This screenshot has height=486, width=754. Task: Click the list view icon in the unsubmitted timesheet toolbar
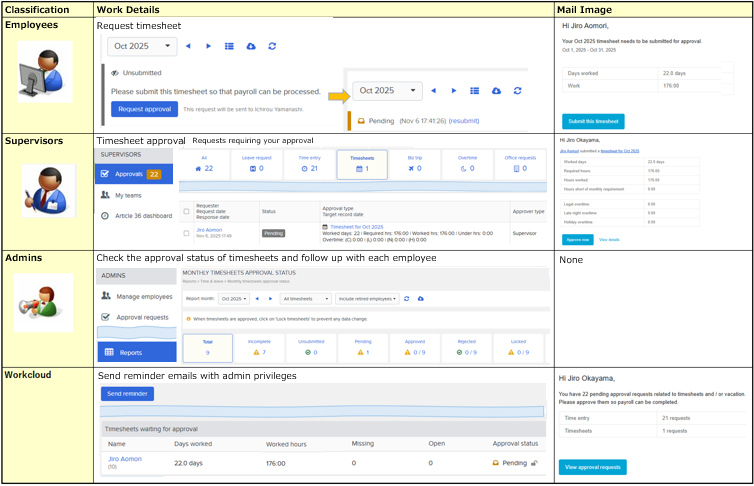click(x=229, y=46)
